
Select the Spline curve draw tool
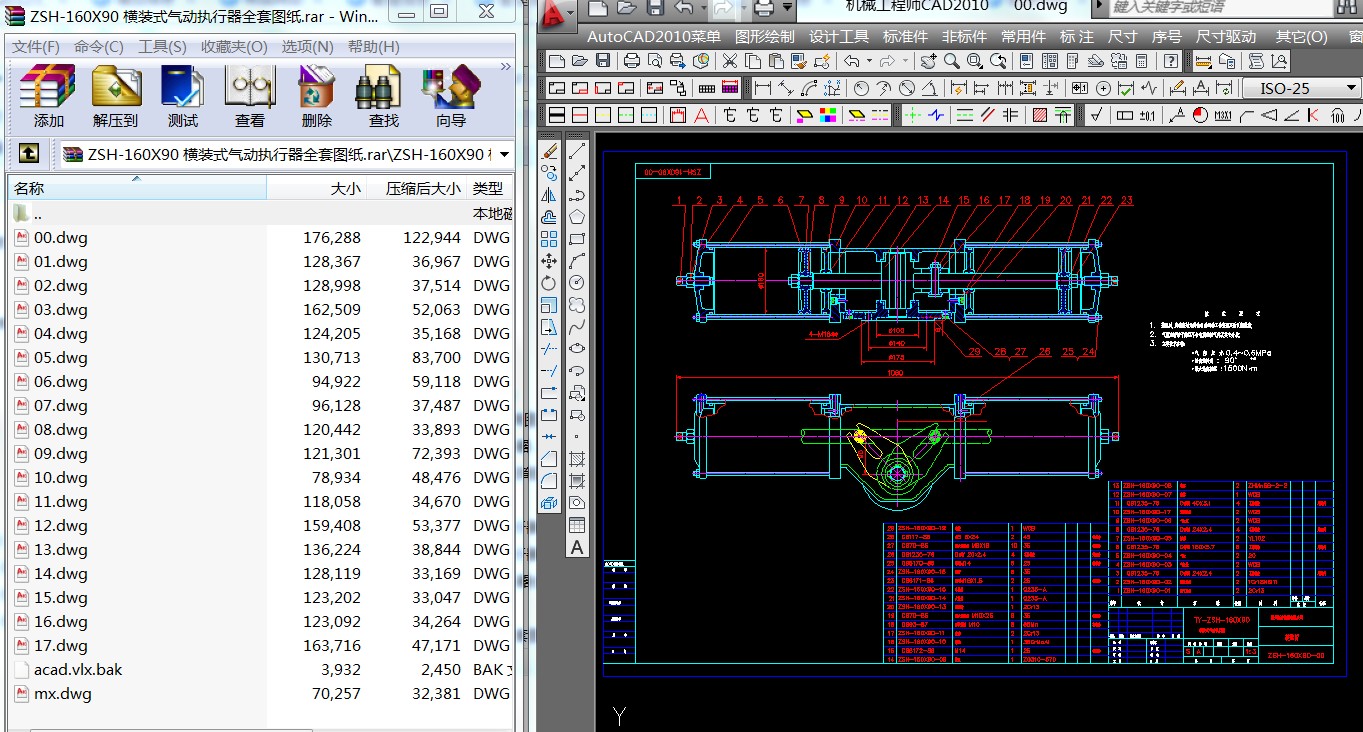577,327
